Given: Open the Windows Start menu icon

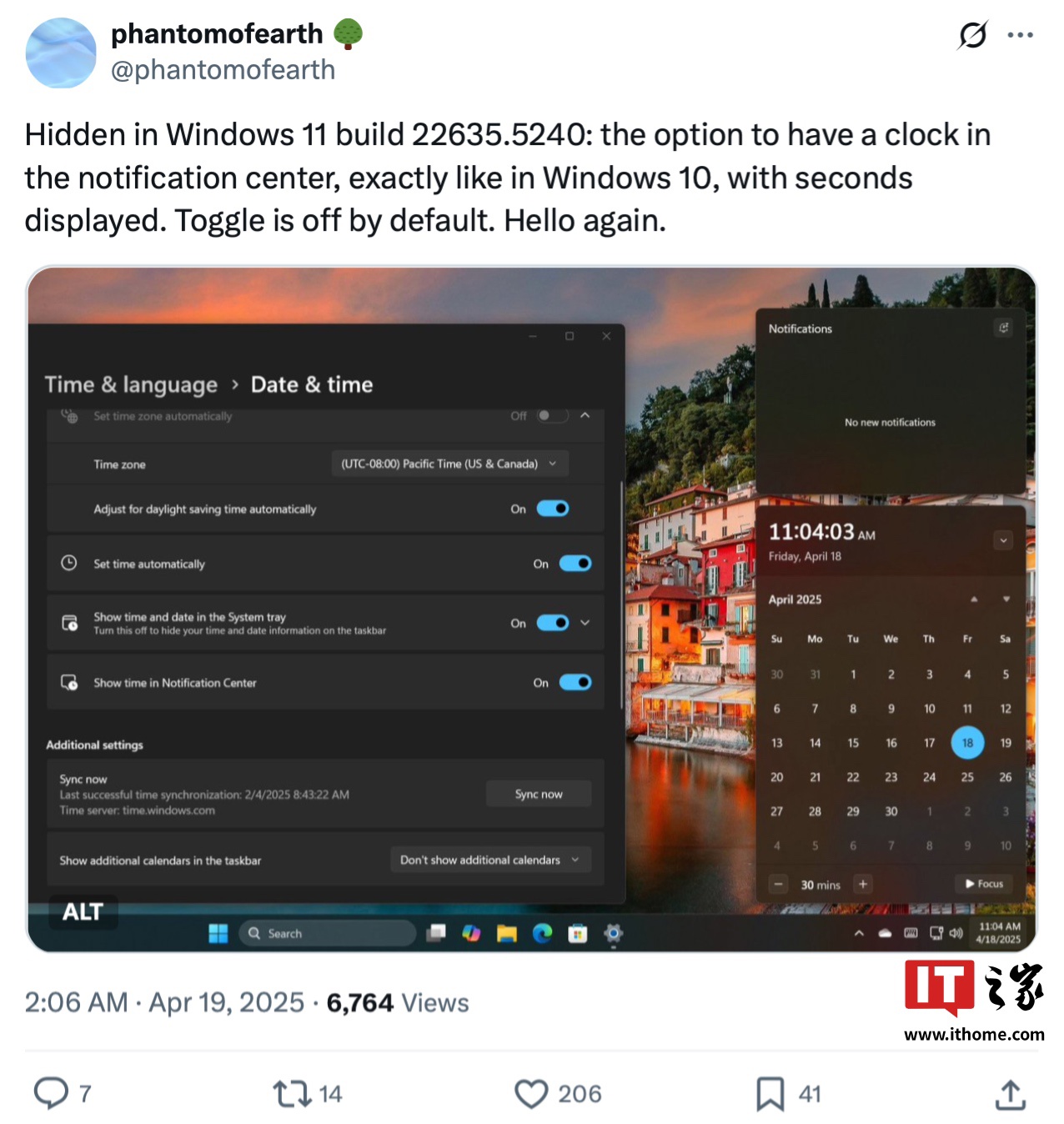Looking at the screenshot, I should (x=218, y=933).
